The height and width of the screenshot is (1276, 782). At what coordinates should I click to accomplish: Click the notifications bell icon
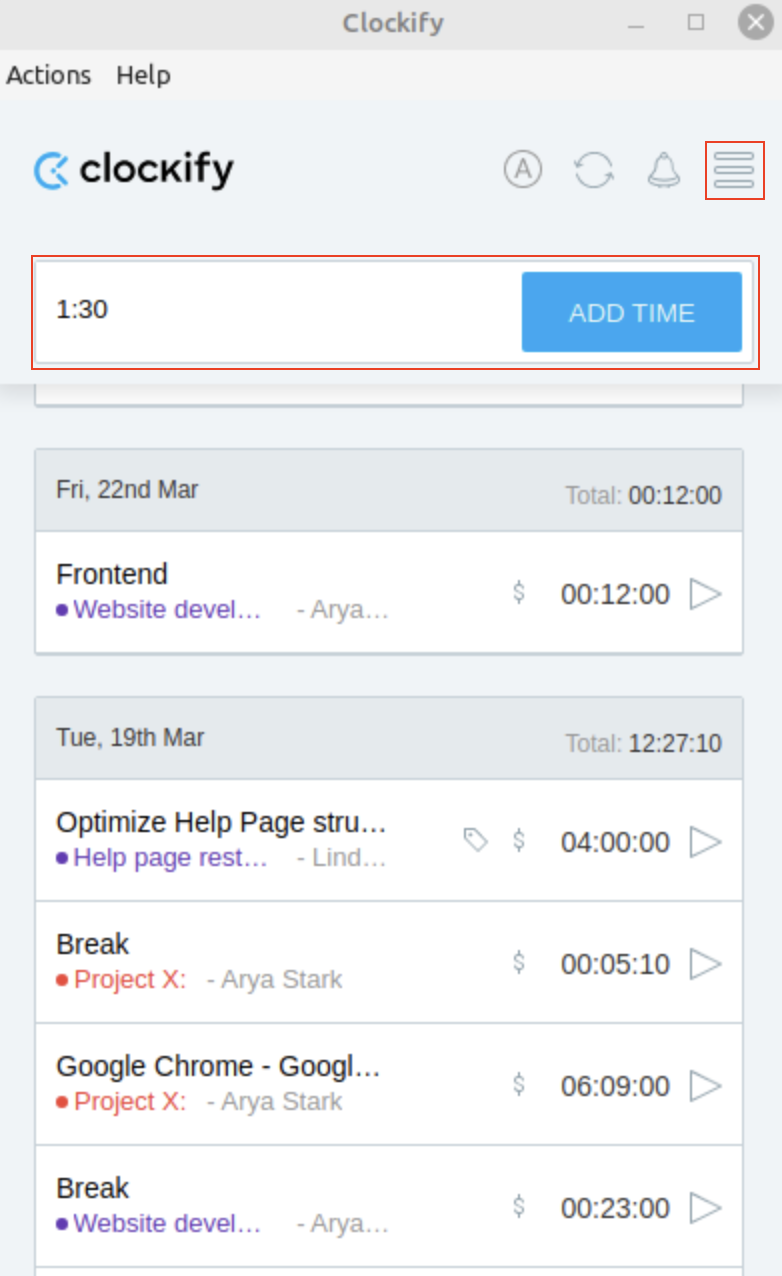pyautogui.click(x=664, y=171)
